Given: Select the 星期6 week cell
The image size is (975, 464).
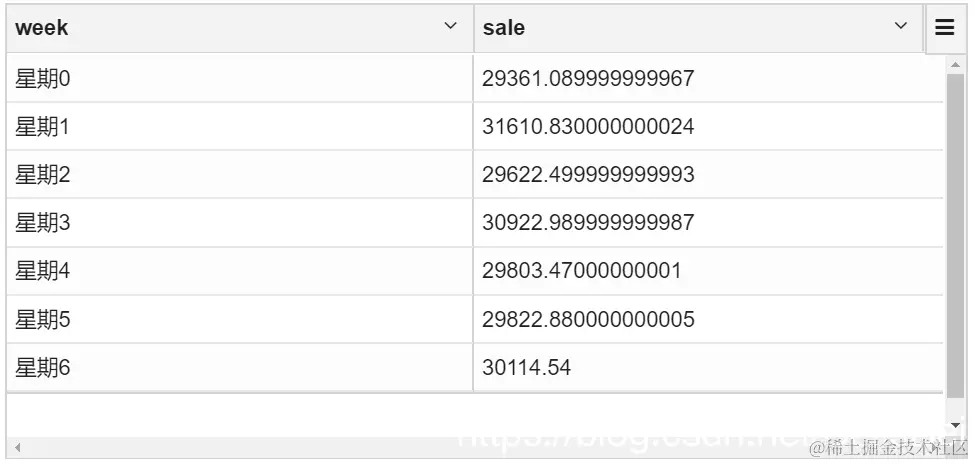Looking at the screenshot, I should coord(43,368).
